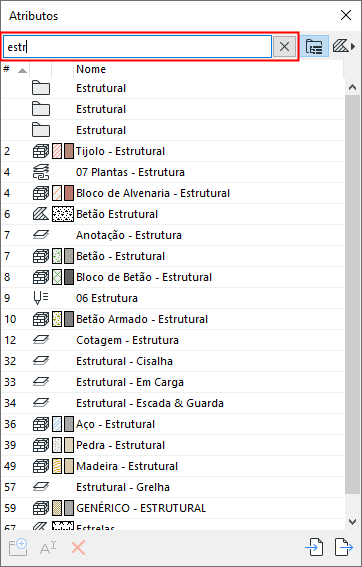Select Estrutural - Em Carga name
Image resolution: width=362 pixels, height=567 pixels.
pyautogui.click(x=130, y=382)
